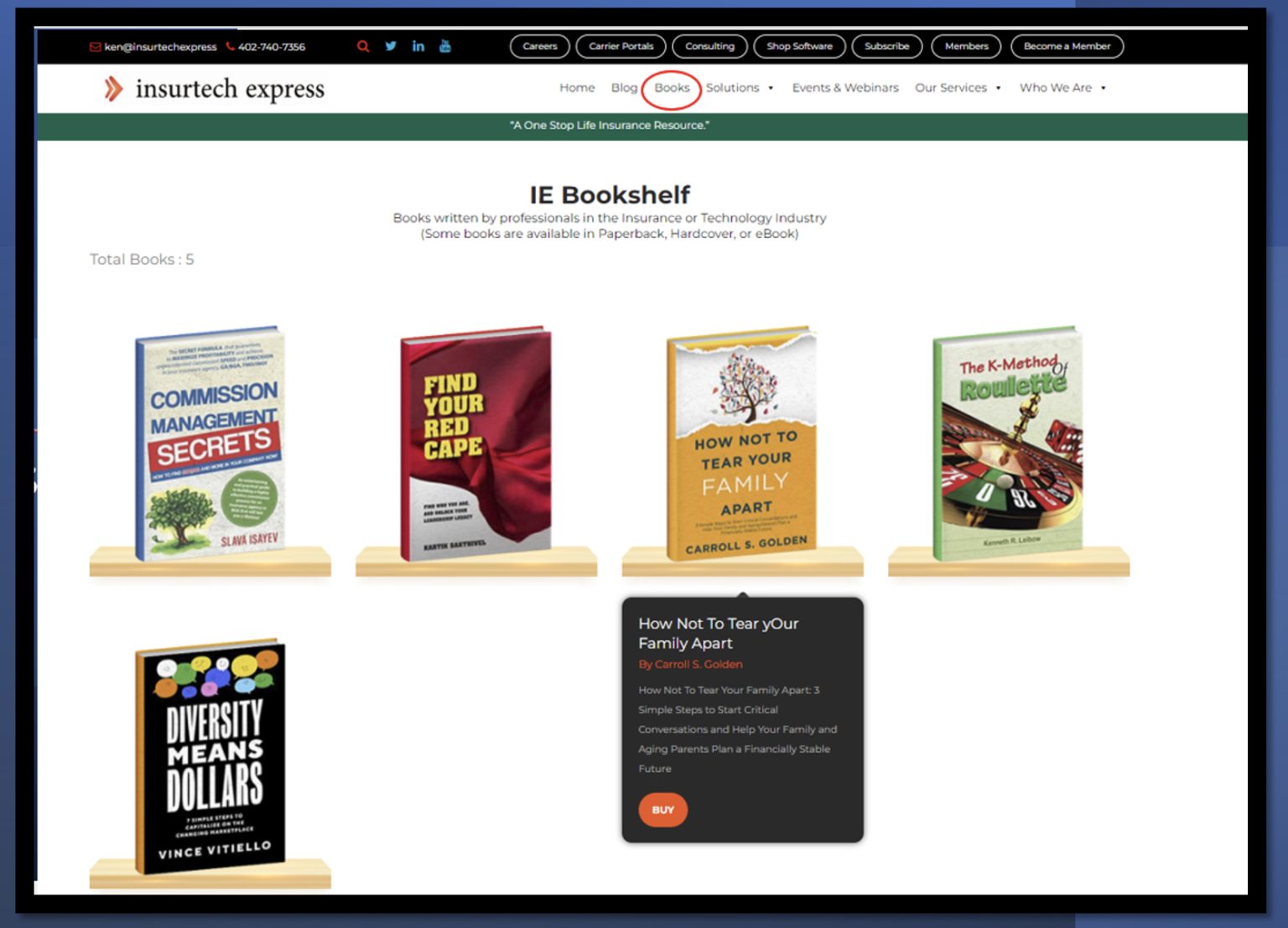Click the insurtech express chevron logo
This screenshot has height=928, width=1288.
(113, 88)
